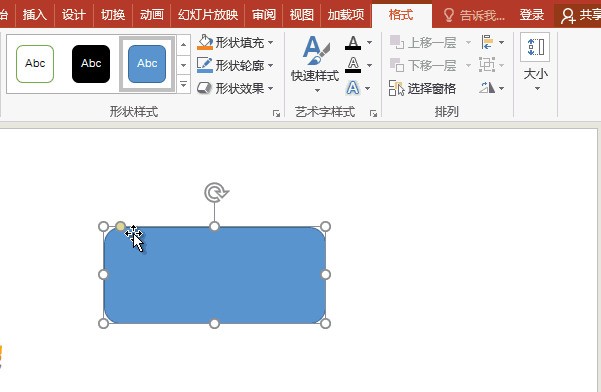Expand the shape styles gallery More arrow

point(183,84)
